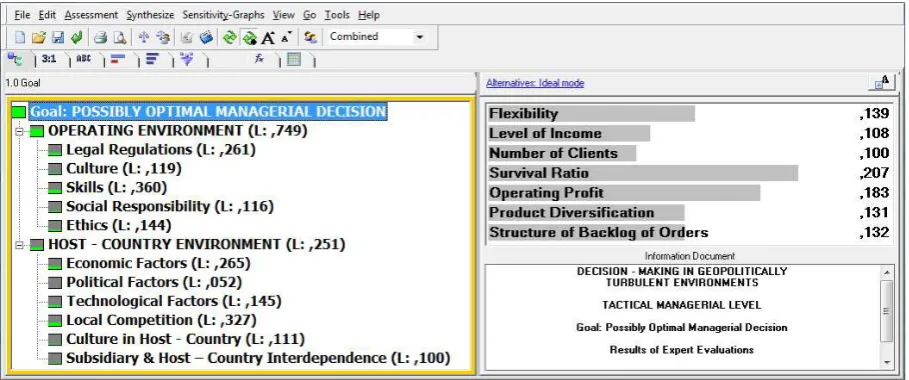Image resolution: width=909 pixels, height=380 pixels.
Task: Decrease font size with the small A icon
Action: click(x=286, y=37)
